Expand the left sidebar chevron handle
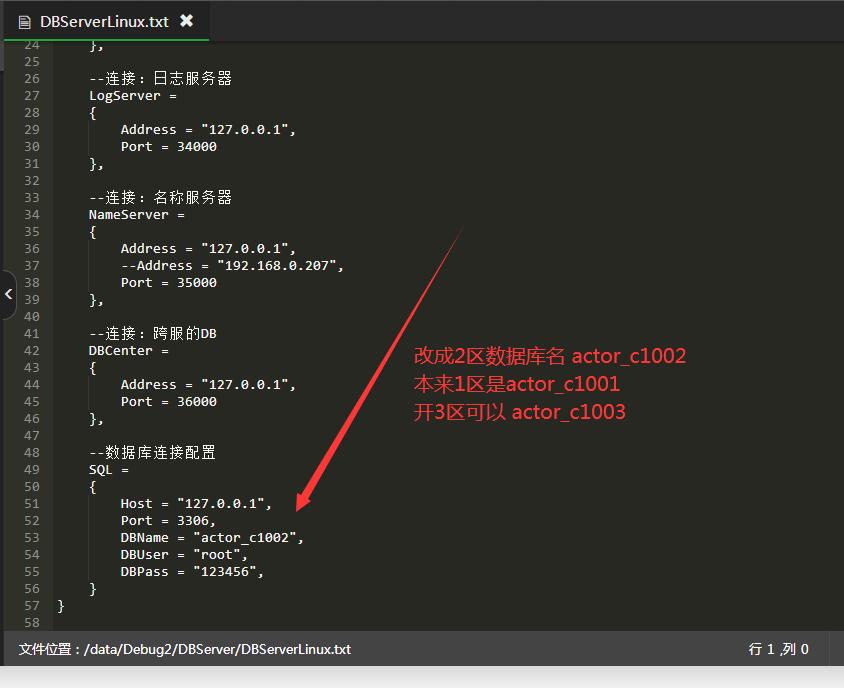This screenshot has height=688, width=844. pos(8,294)
